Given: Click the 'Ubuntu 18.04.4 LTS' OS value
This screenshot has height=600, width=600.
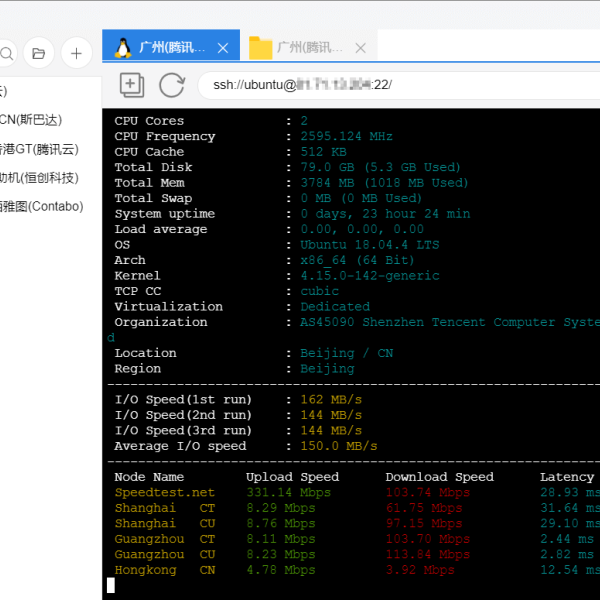Looking at the screenshot, I should point(370,245).
